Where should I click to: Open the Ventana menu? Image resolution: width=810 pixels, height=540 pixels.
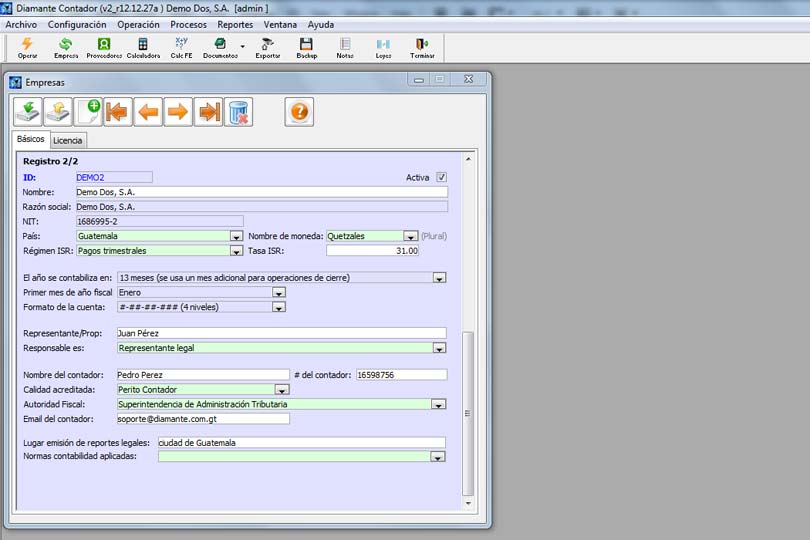click(x=280, y=25)
